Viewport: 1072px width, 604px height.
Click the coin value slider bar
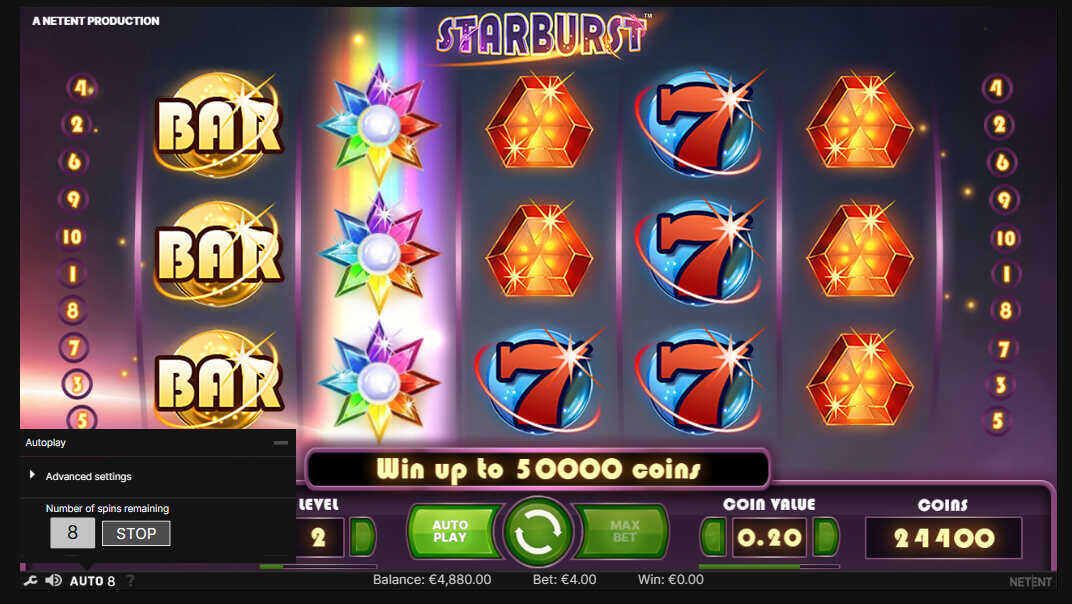point(768,566)
